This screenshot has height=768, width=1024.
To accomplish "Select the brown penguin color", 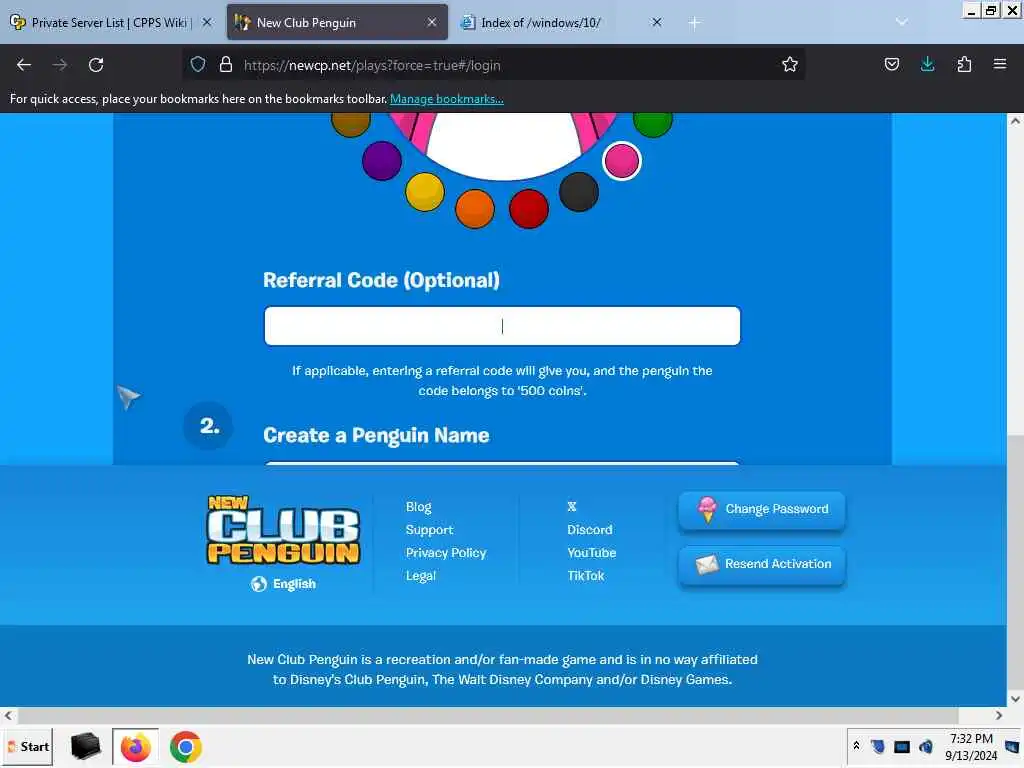I will click(x=351, y=123).
